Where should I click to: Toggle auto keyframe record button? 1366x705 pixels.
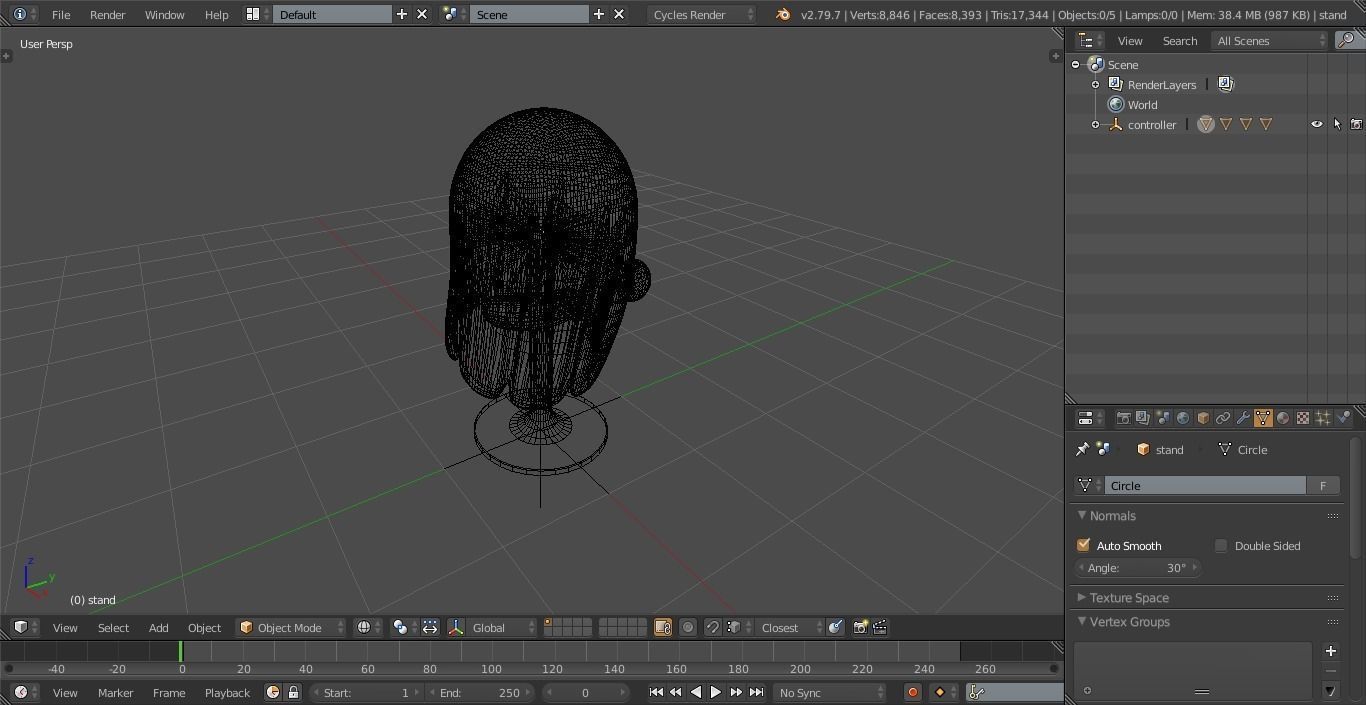(x=912, y=692)
